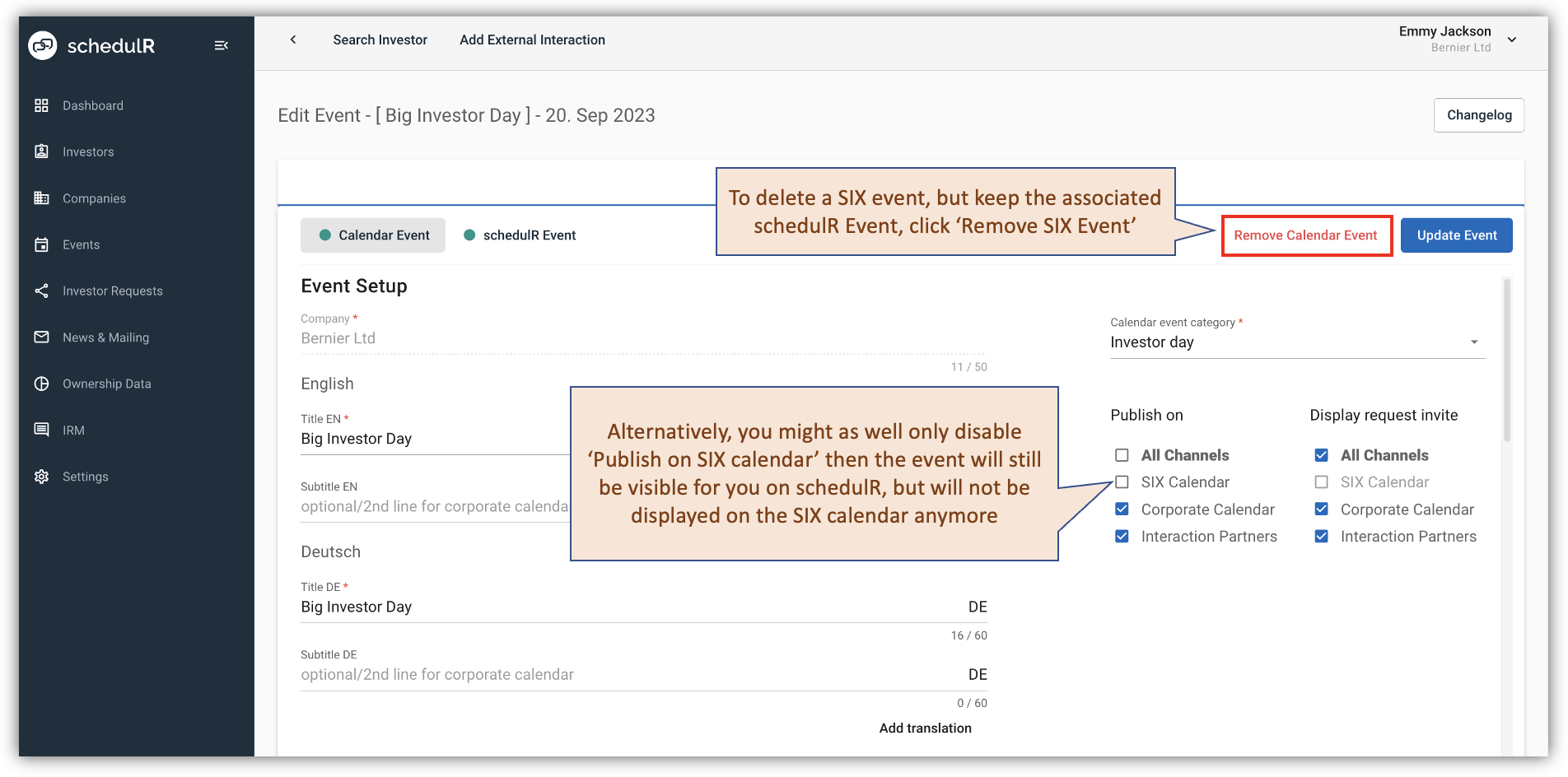Open the Companies section

(93, 198)
